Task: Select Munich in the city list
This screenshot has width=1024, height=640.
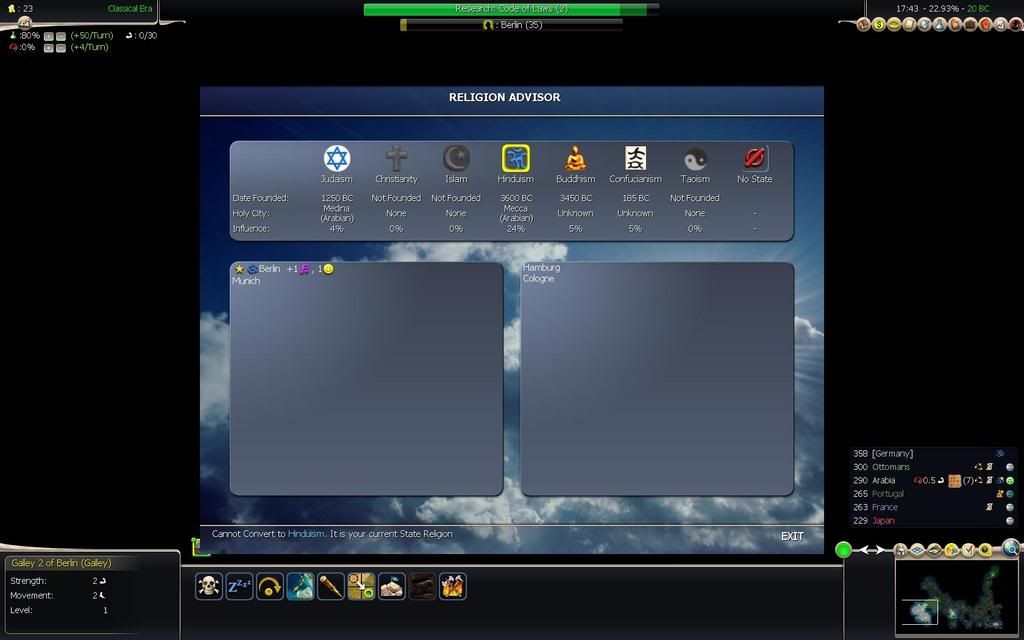Action: click(x=246, y=281)
